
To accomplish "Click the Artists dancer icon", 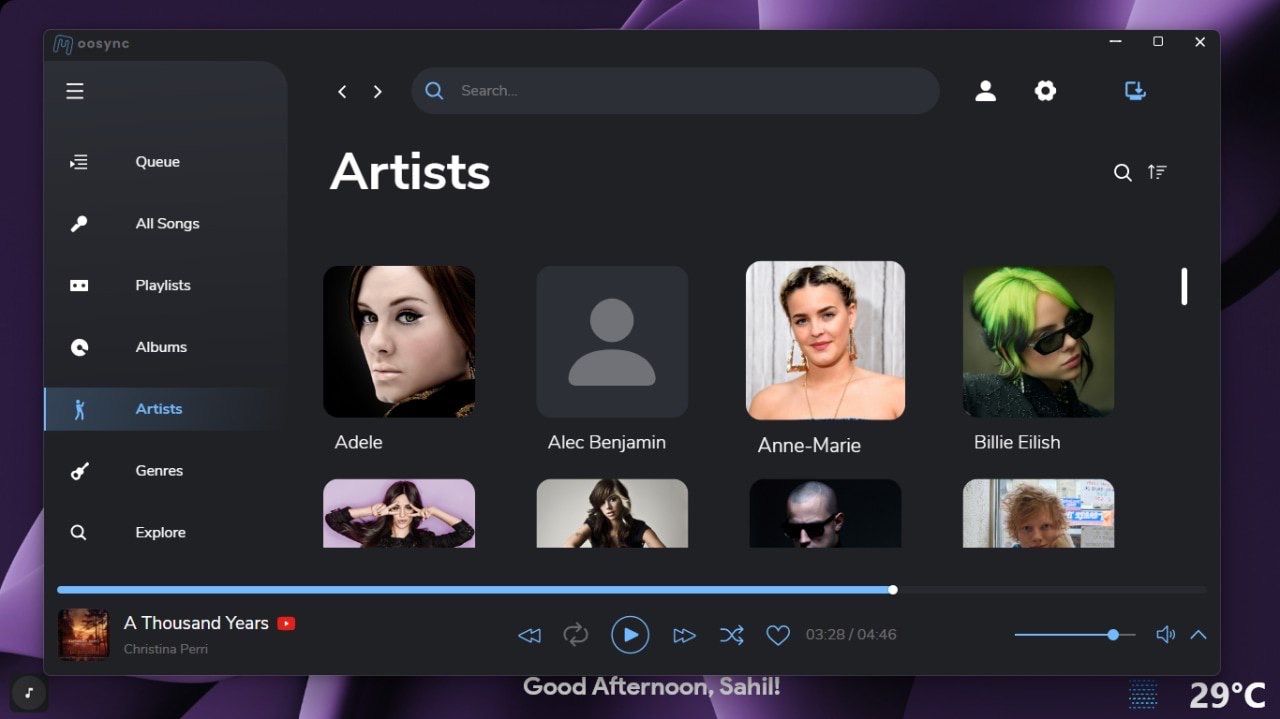I will point(80,409).
